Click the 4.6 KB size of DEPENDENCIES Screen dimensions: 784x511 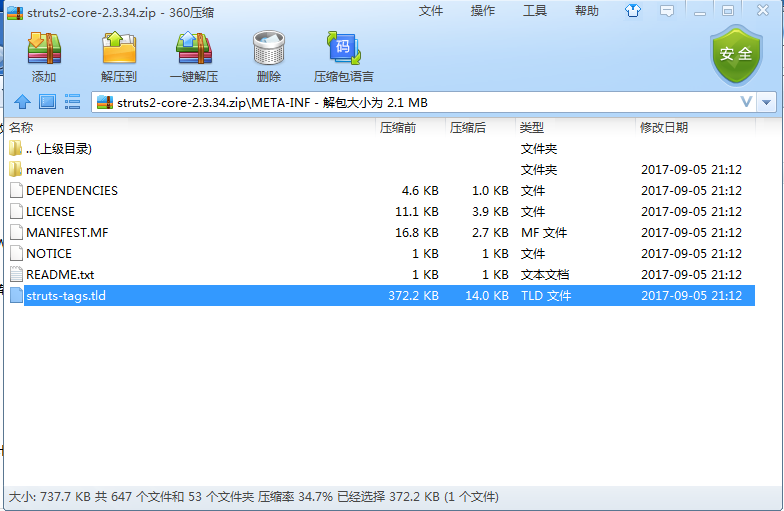pyautogui.click(x=420, y=190)
